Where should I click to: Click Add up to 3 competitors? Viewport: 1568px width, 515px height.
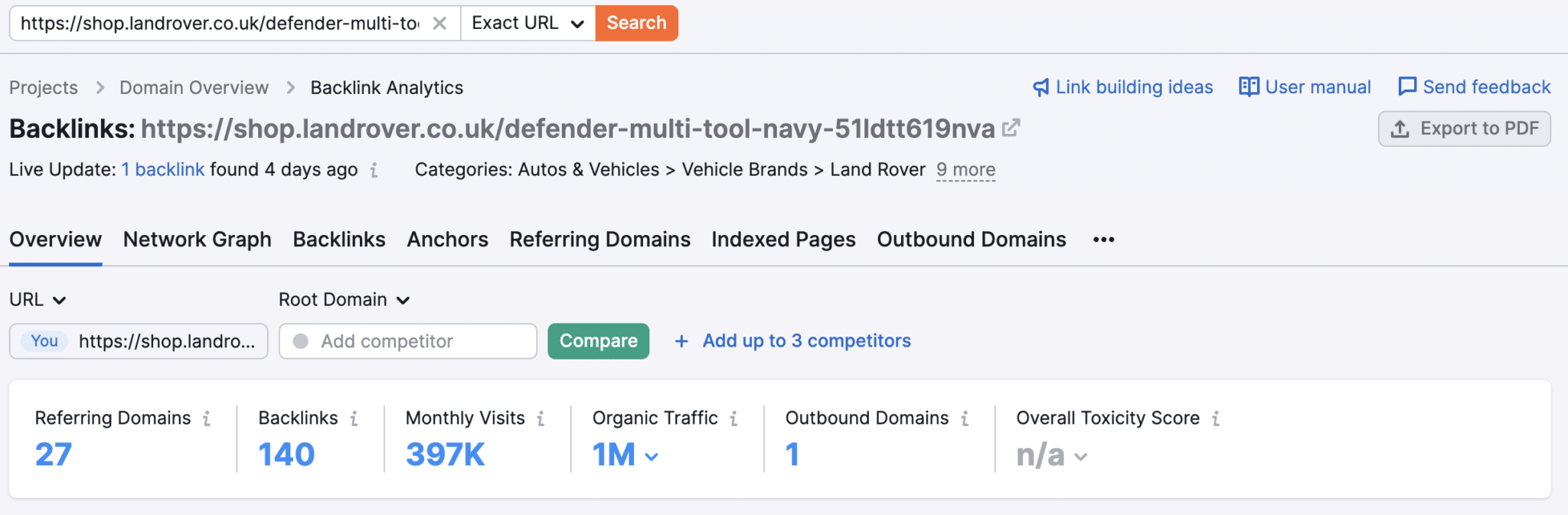(x=807, y=341)
